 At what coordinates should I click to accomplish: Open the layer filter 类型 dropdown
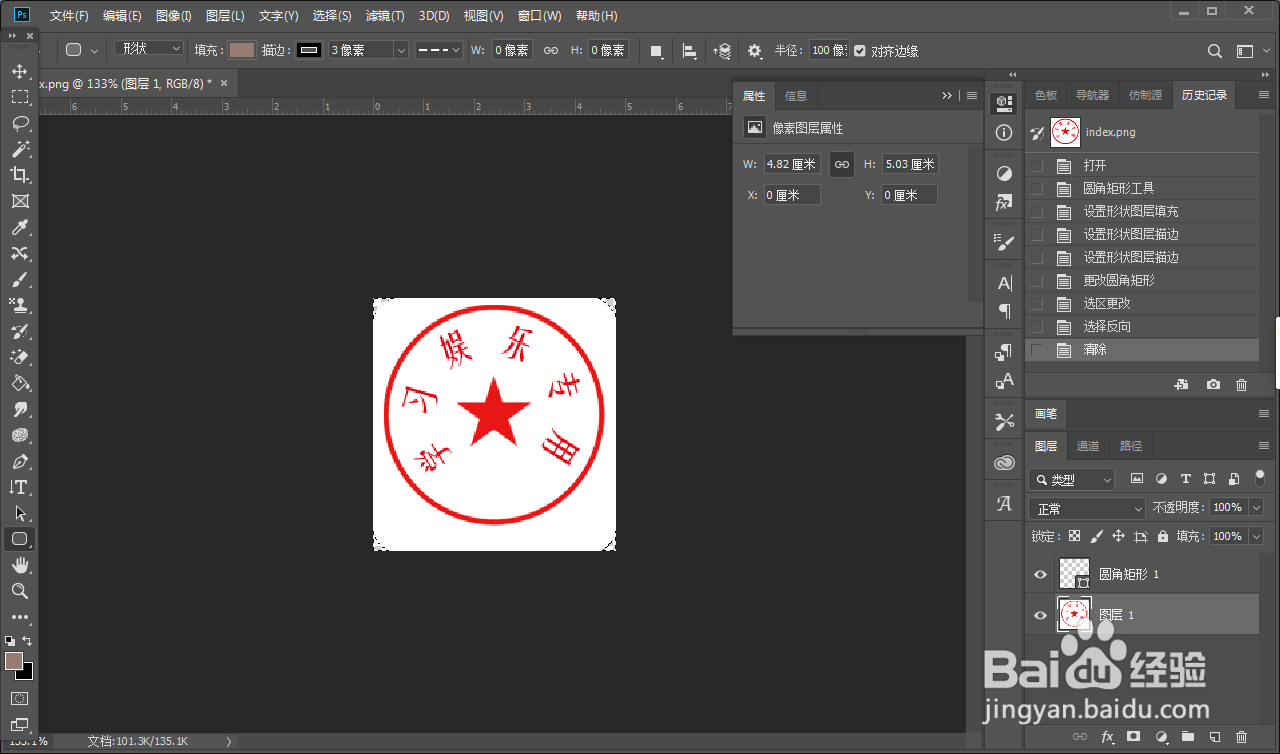click(1071, 480)
